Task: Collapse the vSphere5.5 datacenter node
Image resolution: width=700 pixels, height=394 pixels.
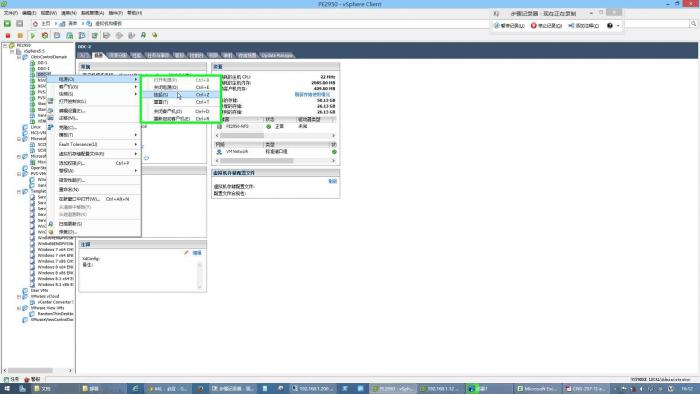Action: 12,51
